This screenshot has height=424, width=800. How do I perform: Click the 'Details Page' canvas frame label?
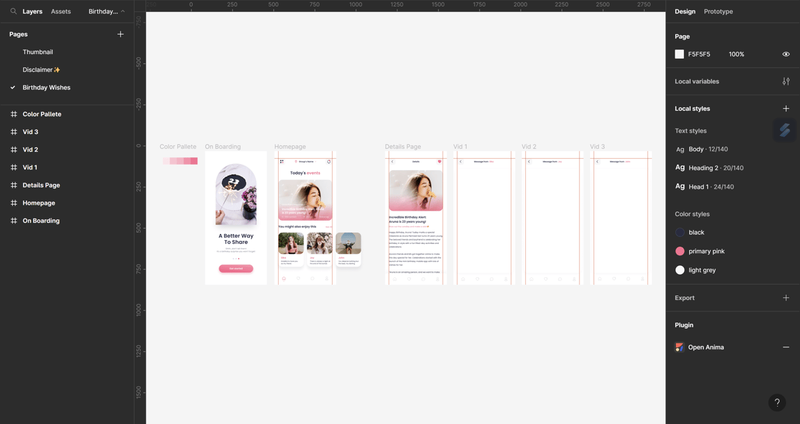click(x=403, y=147)
